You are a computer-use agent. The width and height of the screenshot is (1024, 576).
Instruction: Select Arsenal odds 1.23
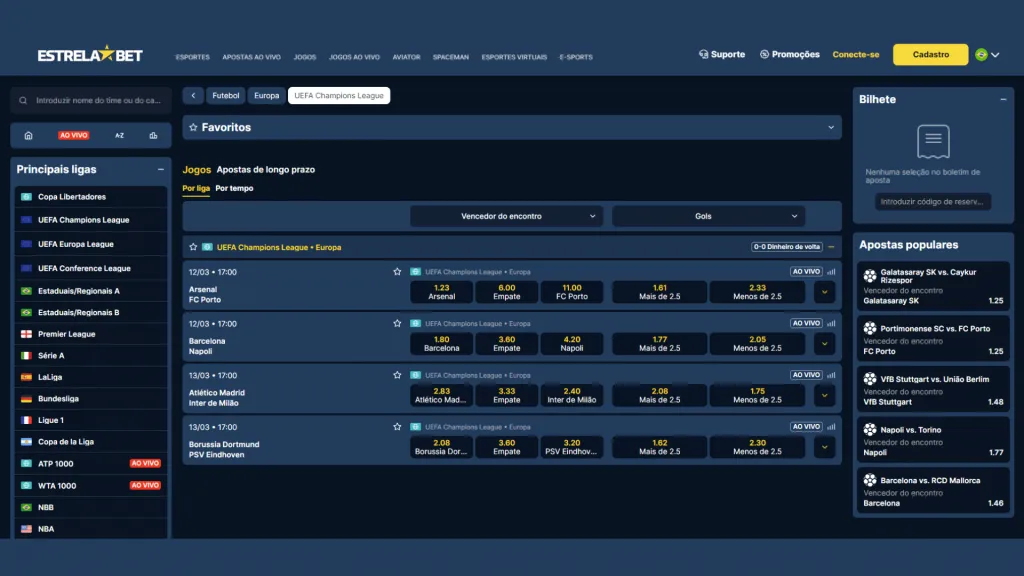441,291
